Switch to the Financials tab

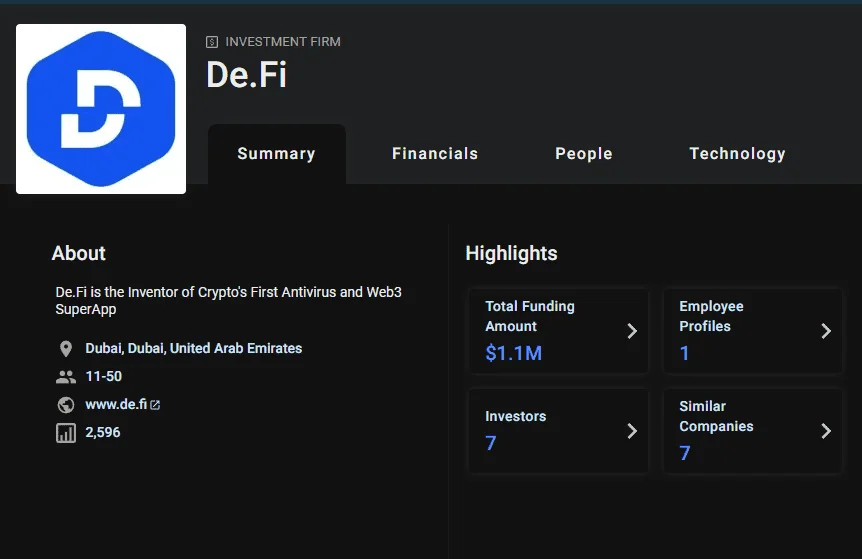click(435, 154)
